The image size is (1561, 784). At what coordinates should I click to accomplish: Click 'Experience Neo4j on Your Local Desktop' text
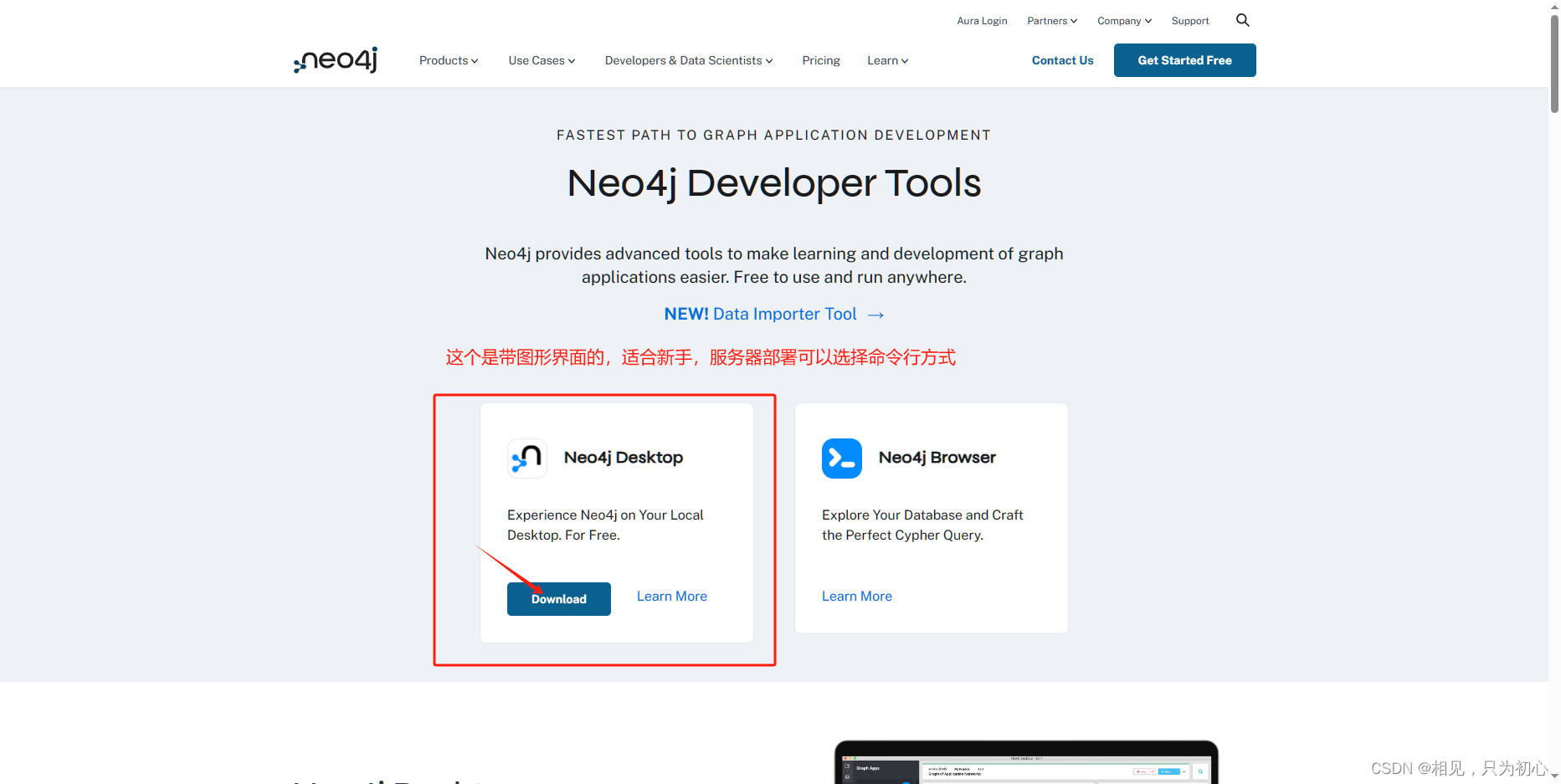tap(605, 525)
